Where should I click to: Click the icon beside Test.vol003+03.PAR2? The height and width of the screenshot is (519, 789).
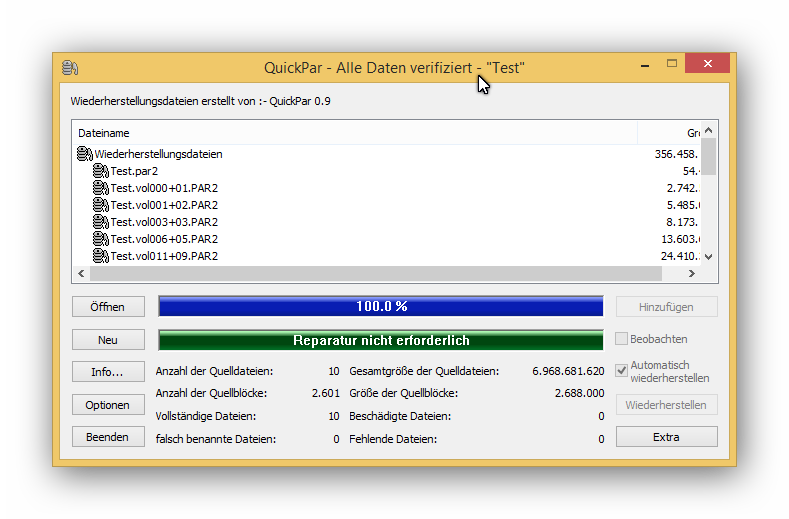pyautogui.click(x=101, y=221)
